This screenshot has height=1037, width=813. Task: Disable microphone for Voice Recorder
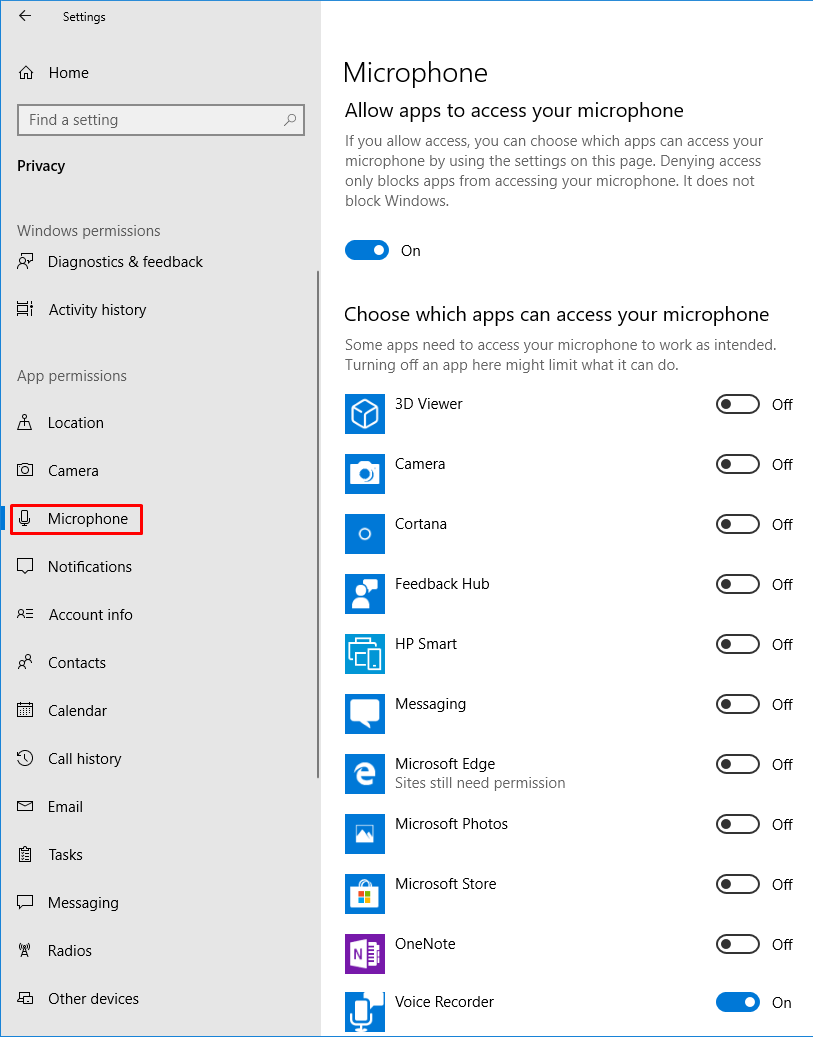[x=738, y=1002]
